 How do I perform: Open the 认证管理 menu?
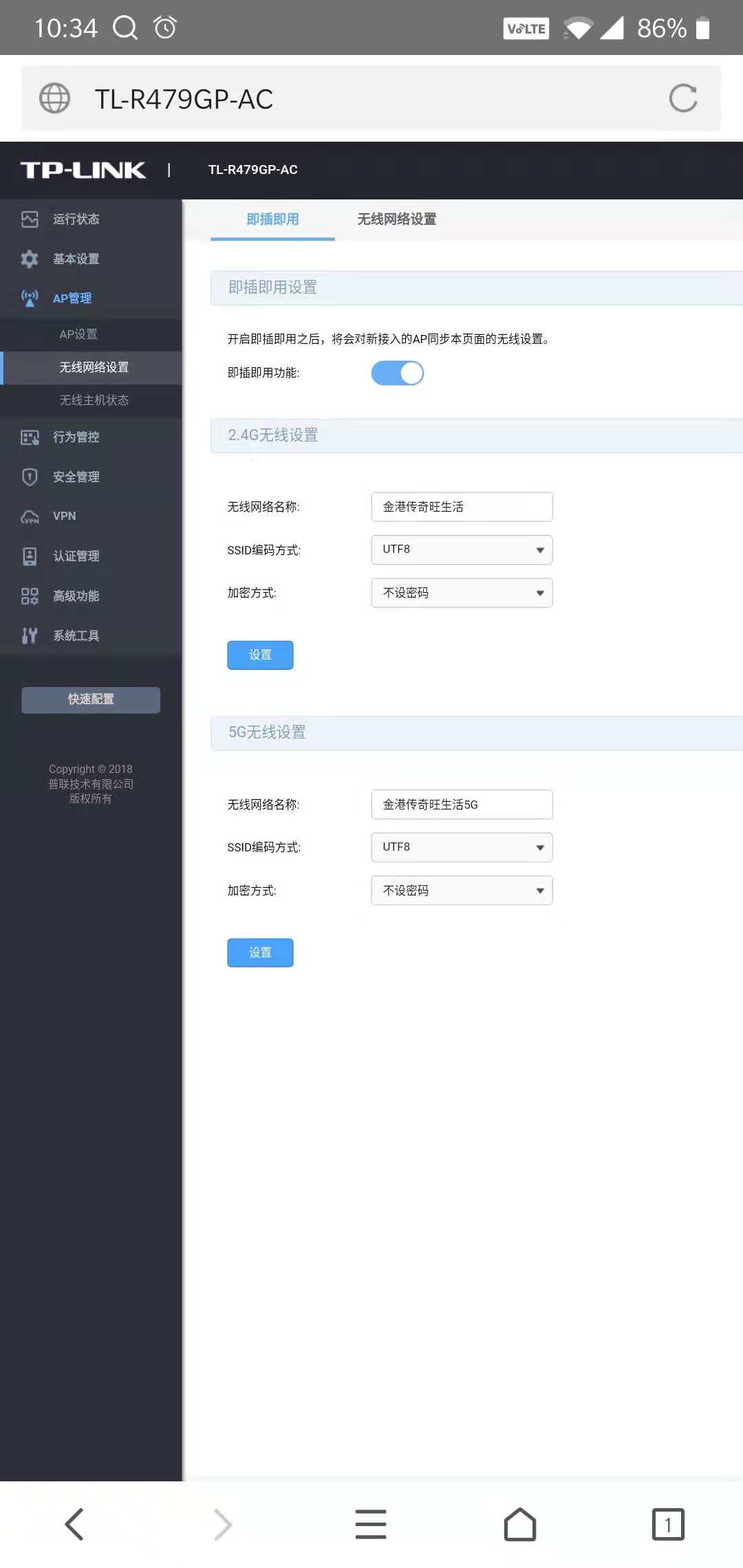pos(91,556)
